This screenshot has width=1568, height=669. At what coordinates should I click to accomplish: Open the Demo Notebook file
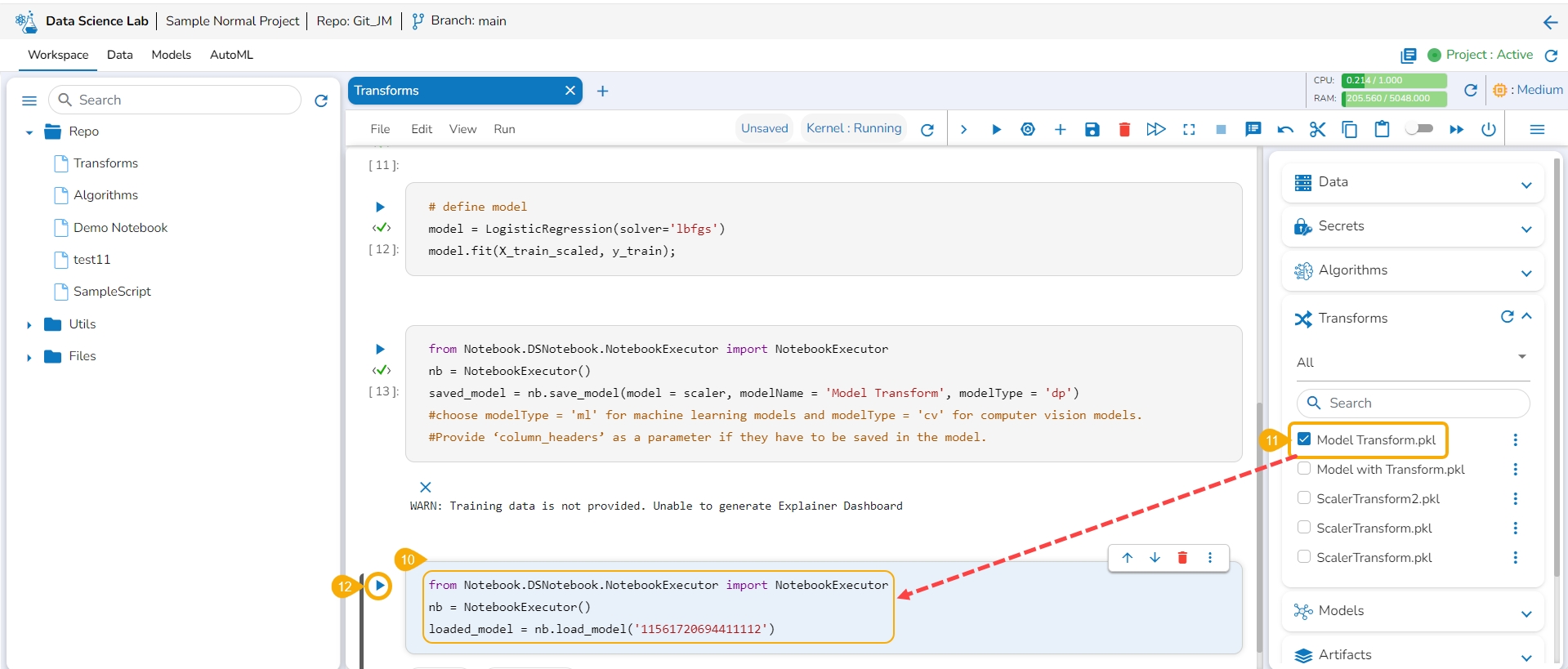pos(120,228)
